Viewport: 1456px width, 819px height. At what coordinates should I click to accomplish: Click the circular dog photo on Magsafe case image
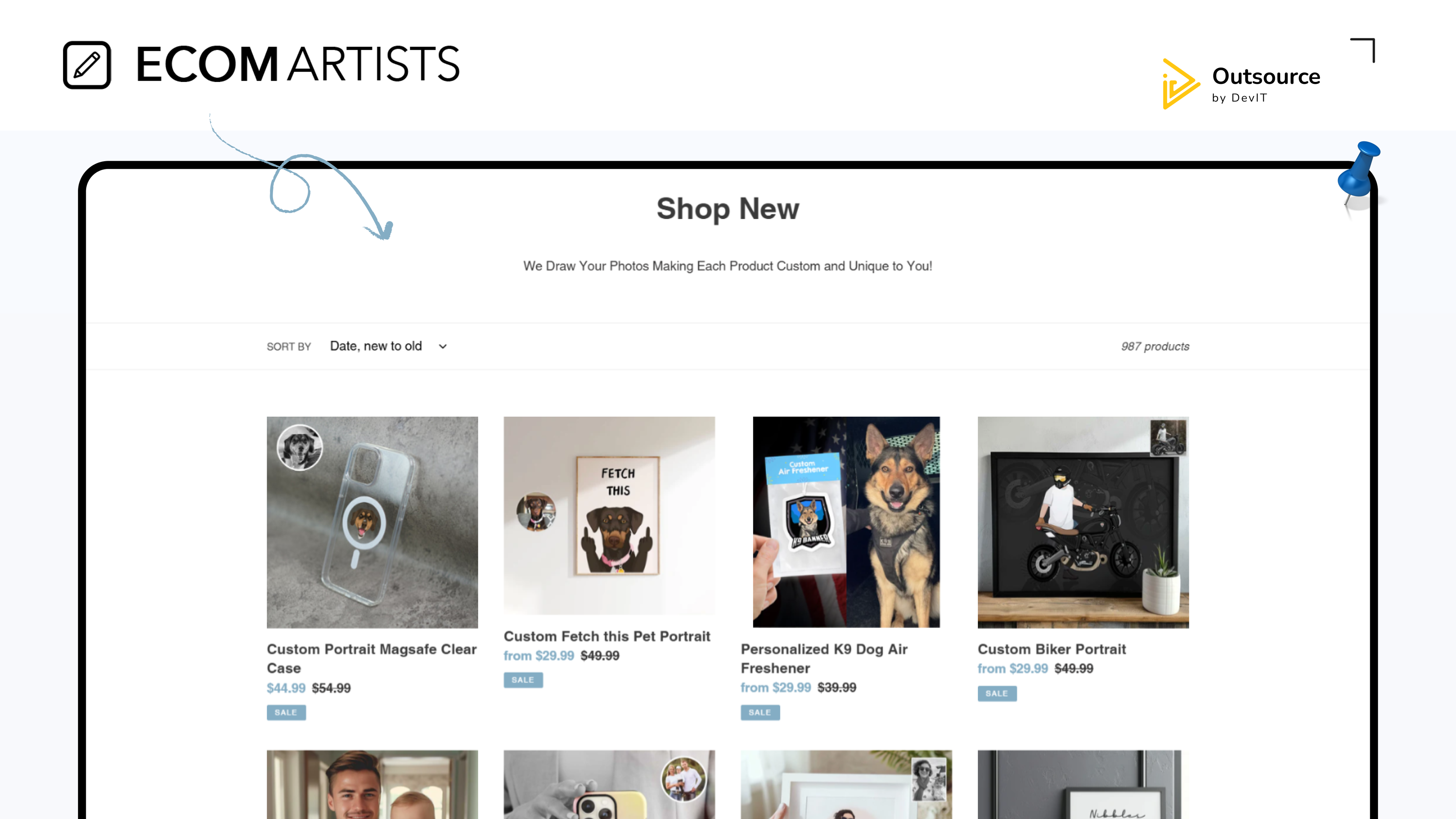point(300,448)
